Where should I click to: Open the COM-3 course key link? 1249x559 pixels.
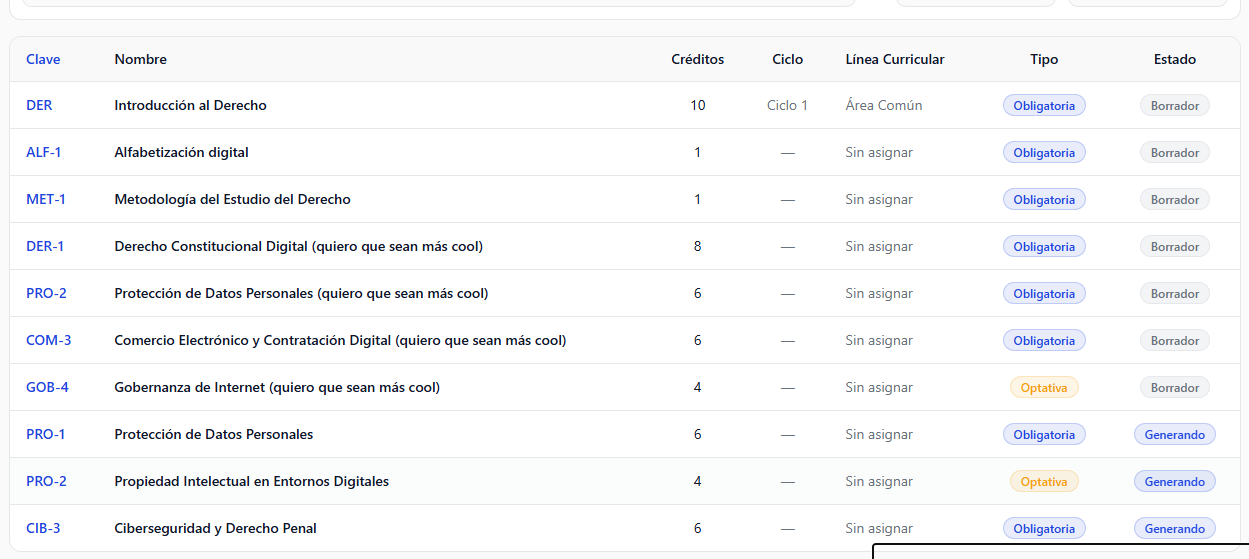49,340
